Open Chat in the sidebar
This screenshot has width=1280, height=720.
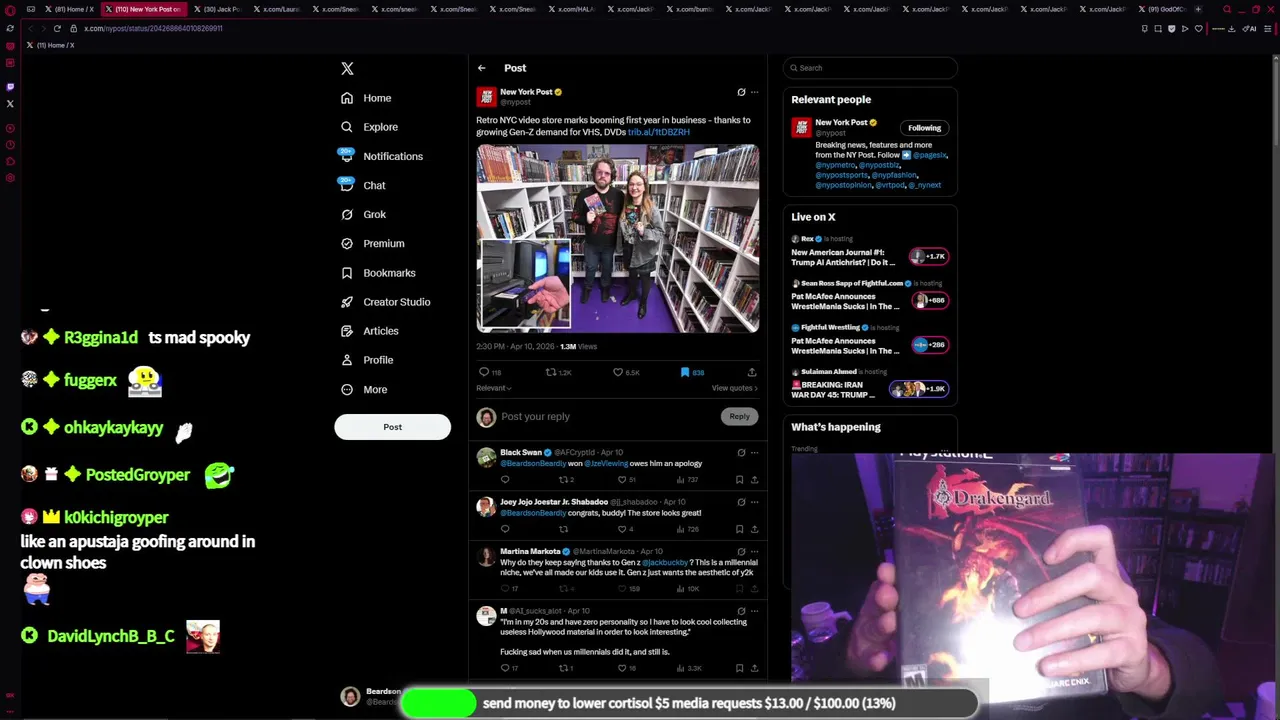363,185
